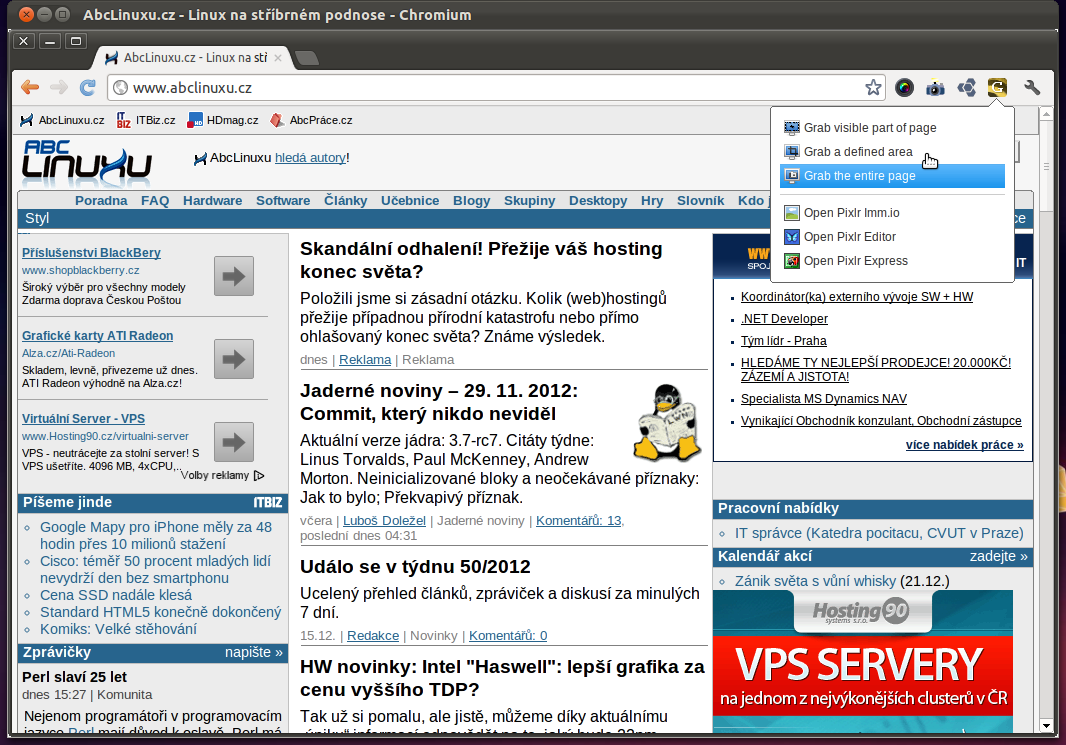Screen dimensions: 1066x745
Task: Select the AbcLinuxu.cz tab
Action: 193,58
